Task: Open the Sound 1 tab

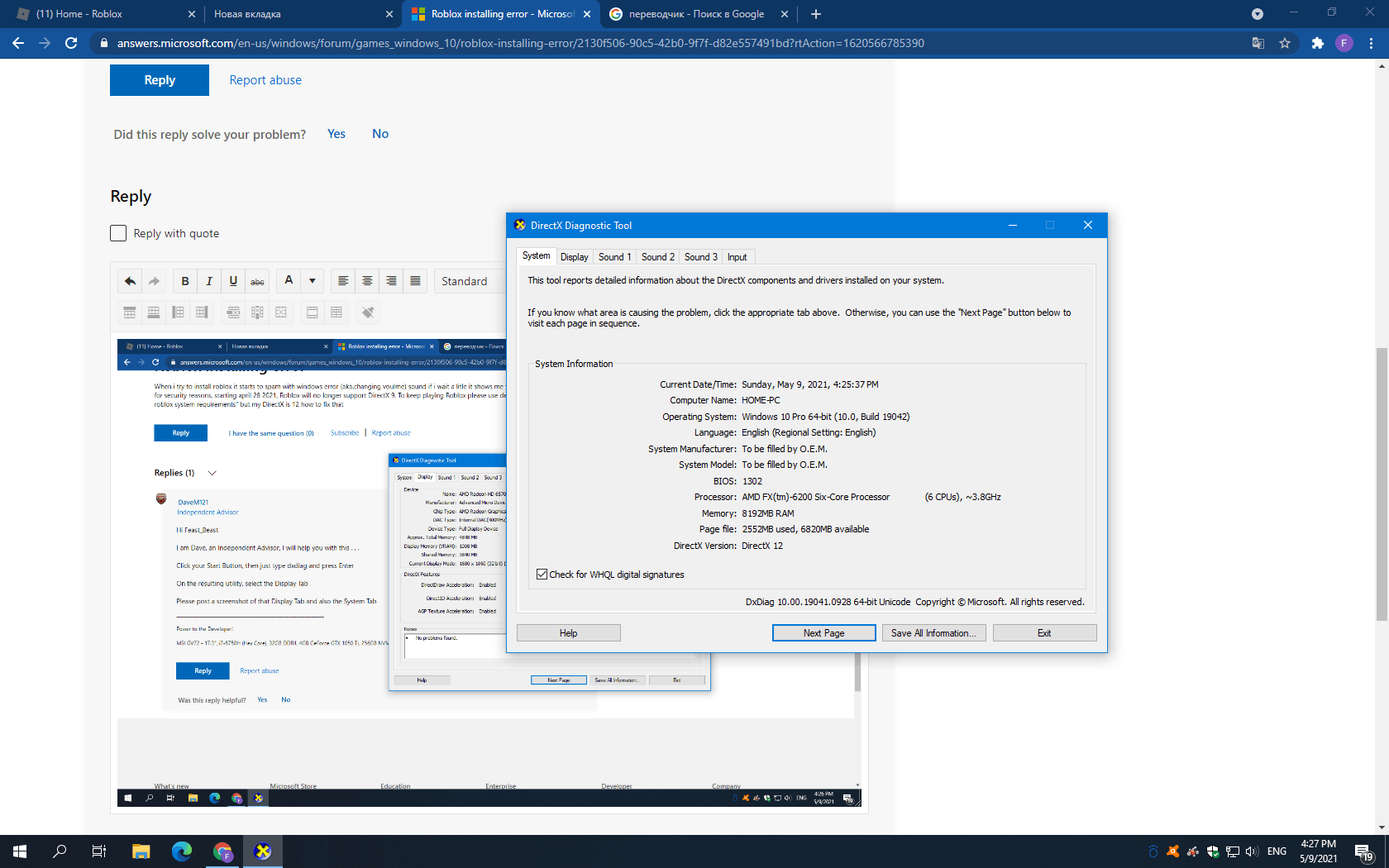Action: point(614,257)
